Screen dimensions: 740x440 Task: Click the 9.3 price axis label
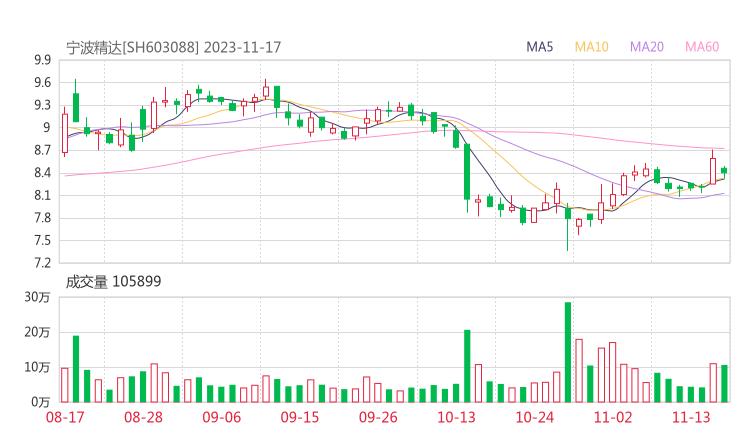tap(42, 105)
